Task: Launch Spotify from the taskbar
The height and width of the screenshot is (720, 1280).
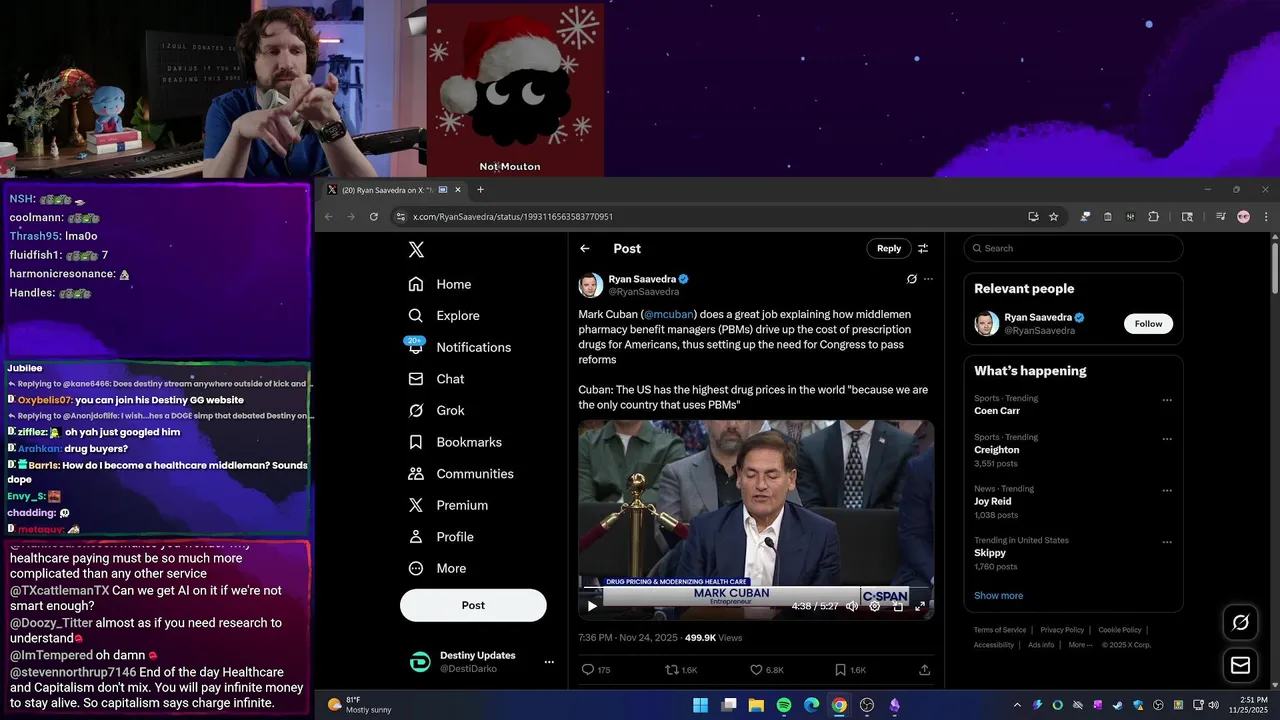Action: pos(784,705)
